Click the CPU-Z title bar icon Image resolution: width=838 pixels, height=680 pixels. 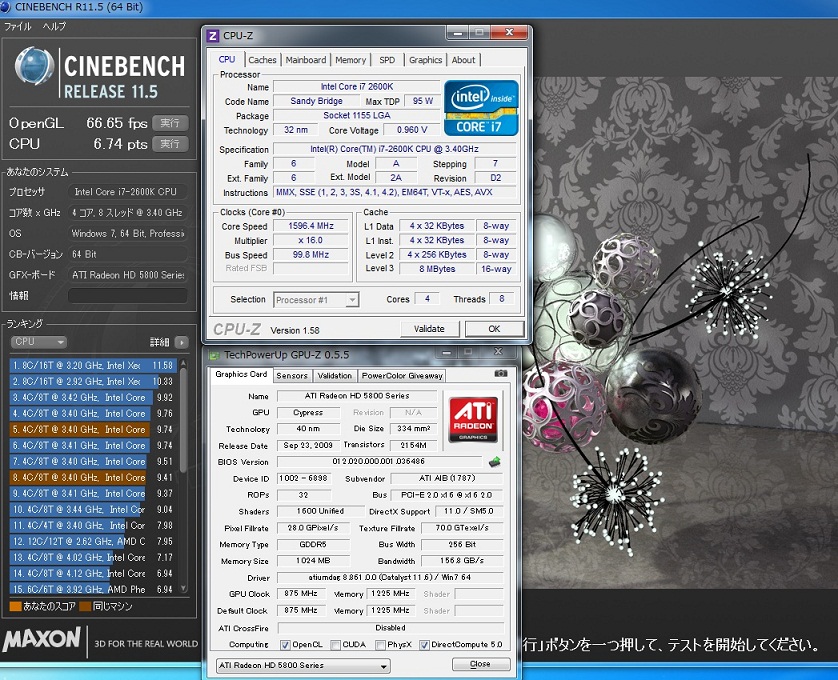point(212,36)
